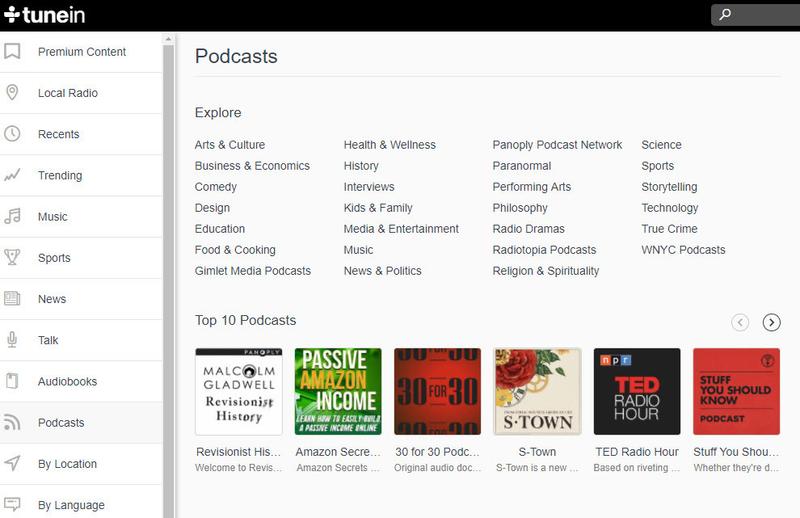Click the By Language speech icon
This screenshot has height=518, width=800.
[12, 505]
